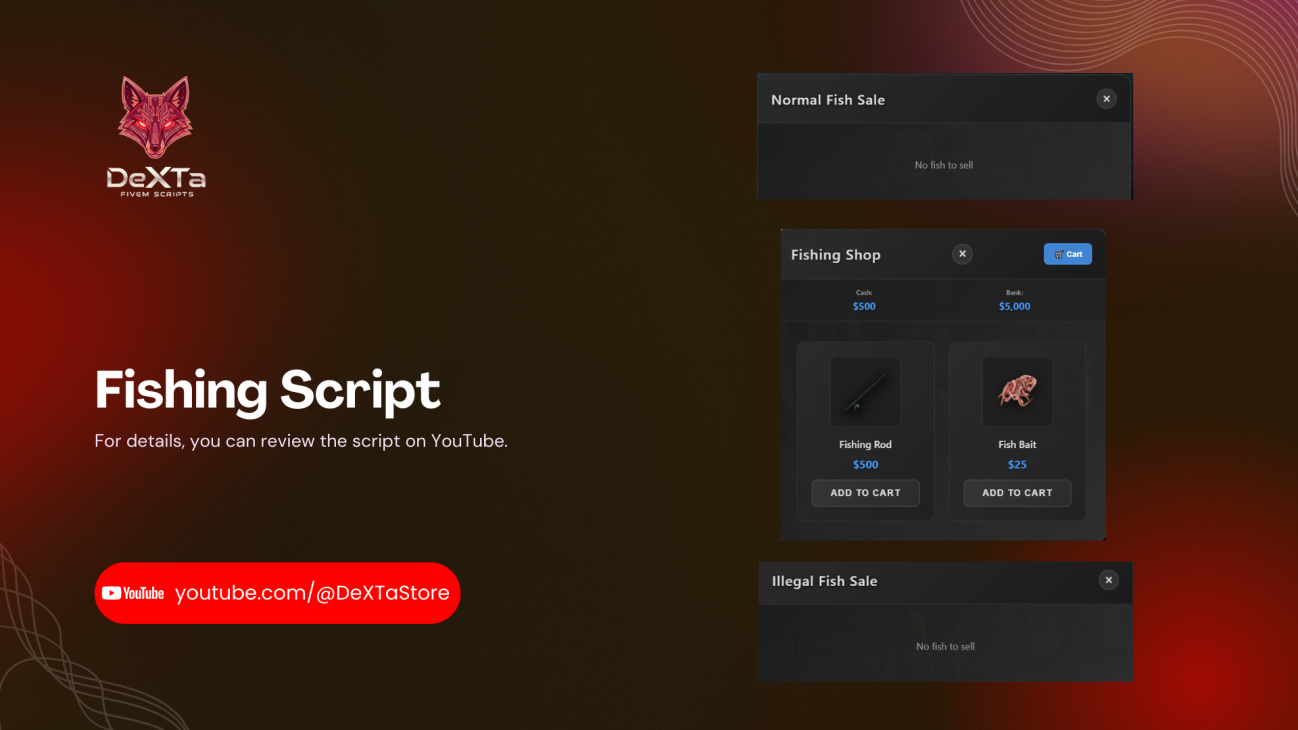Open the youtube.com/@DeXTaStore link

[312, 593]
